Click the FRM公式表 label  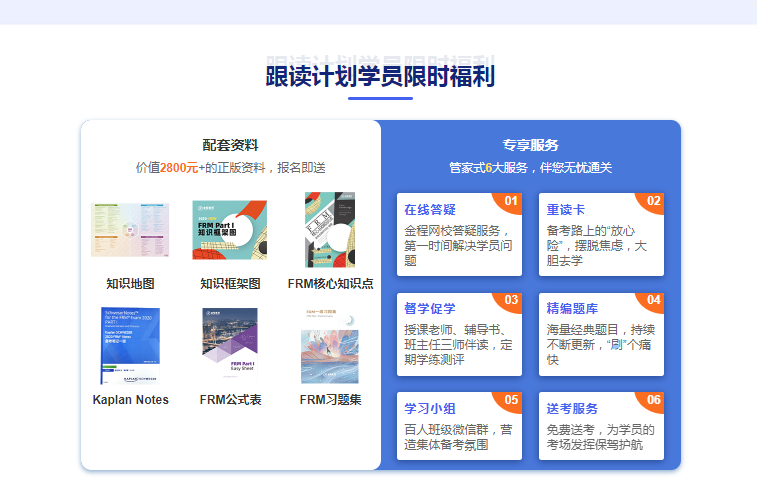click(230, 399)
